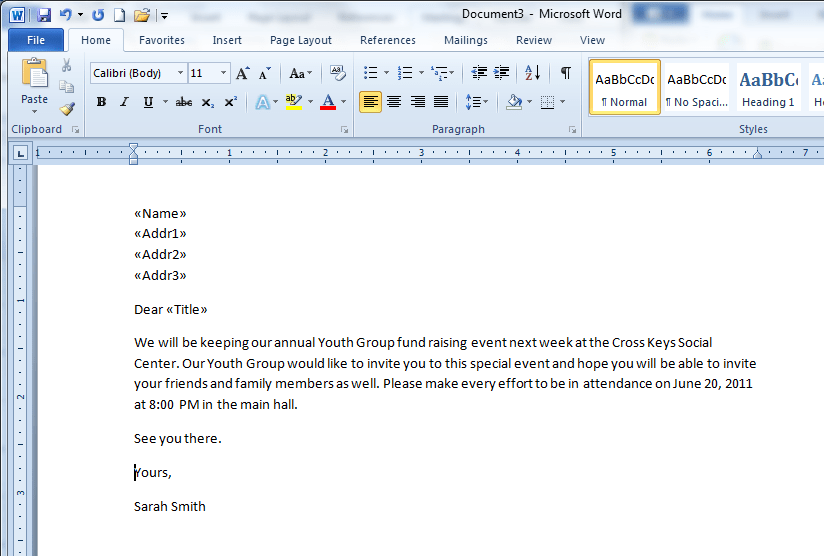Image resolution: width=824 pixels, height=556 pixels.
Task: Open the File tab
Action: click(36, 40)
